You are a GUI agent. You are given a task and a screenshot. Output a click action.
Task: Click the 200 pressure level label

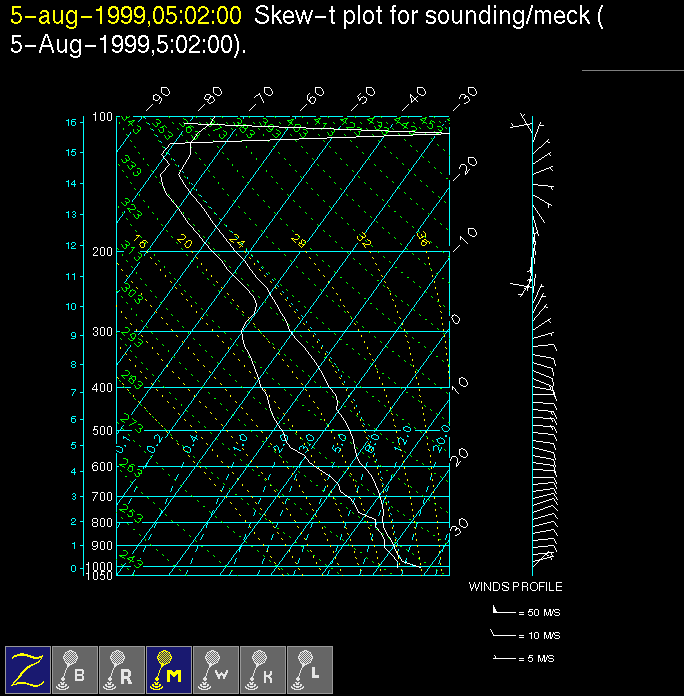point(103,251)
